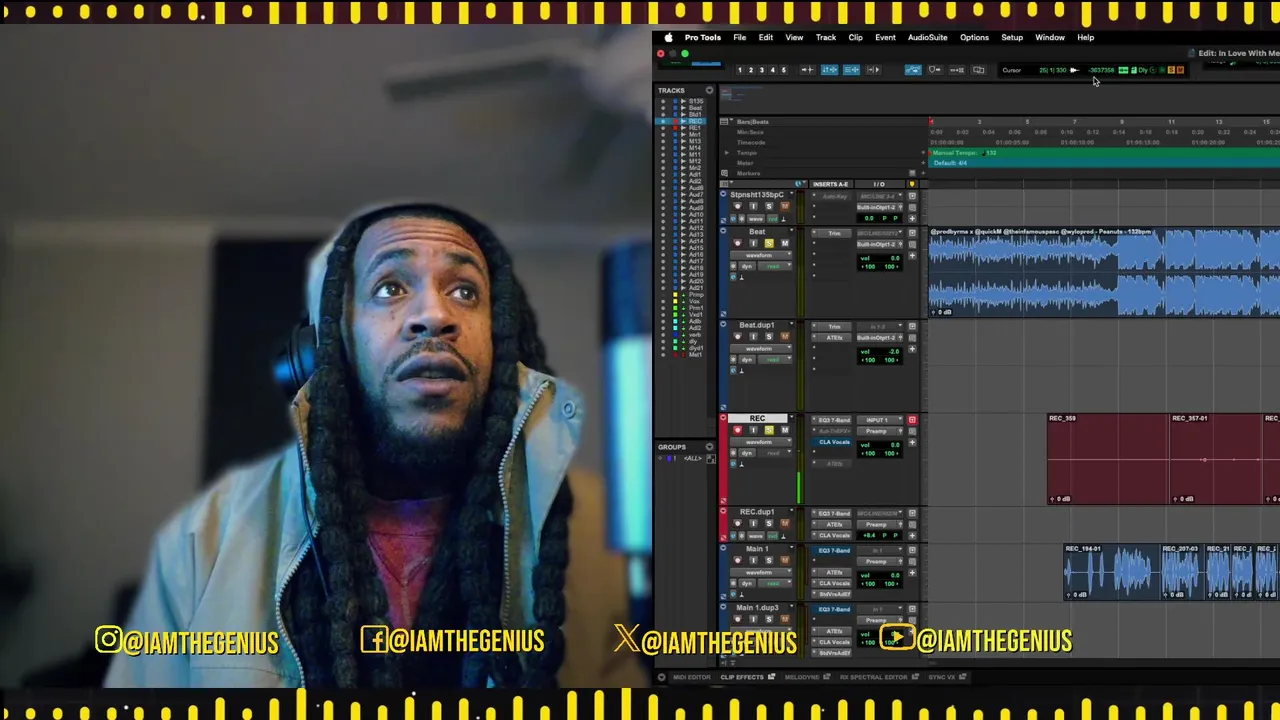Toggle visibility dot for Mat1 track
Image resolution: width=1280 pixels, height=720 pixels.
click(x=662, y=355)
